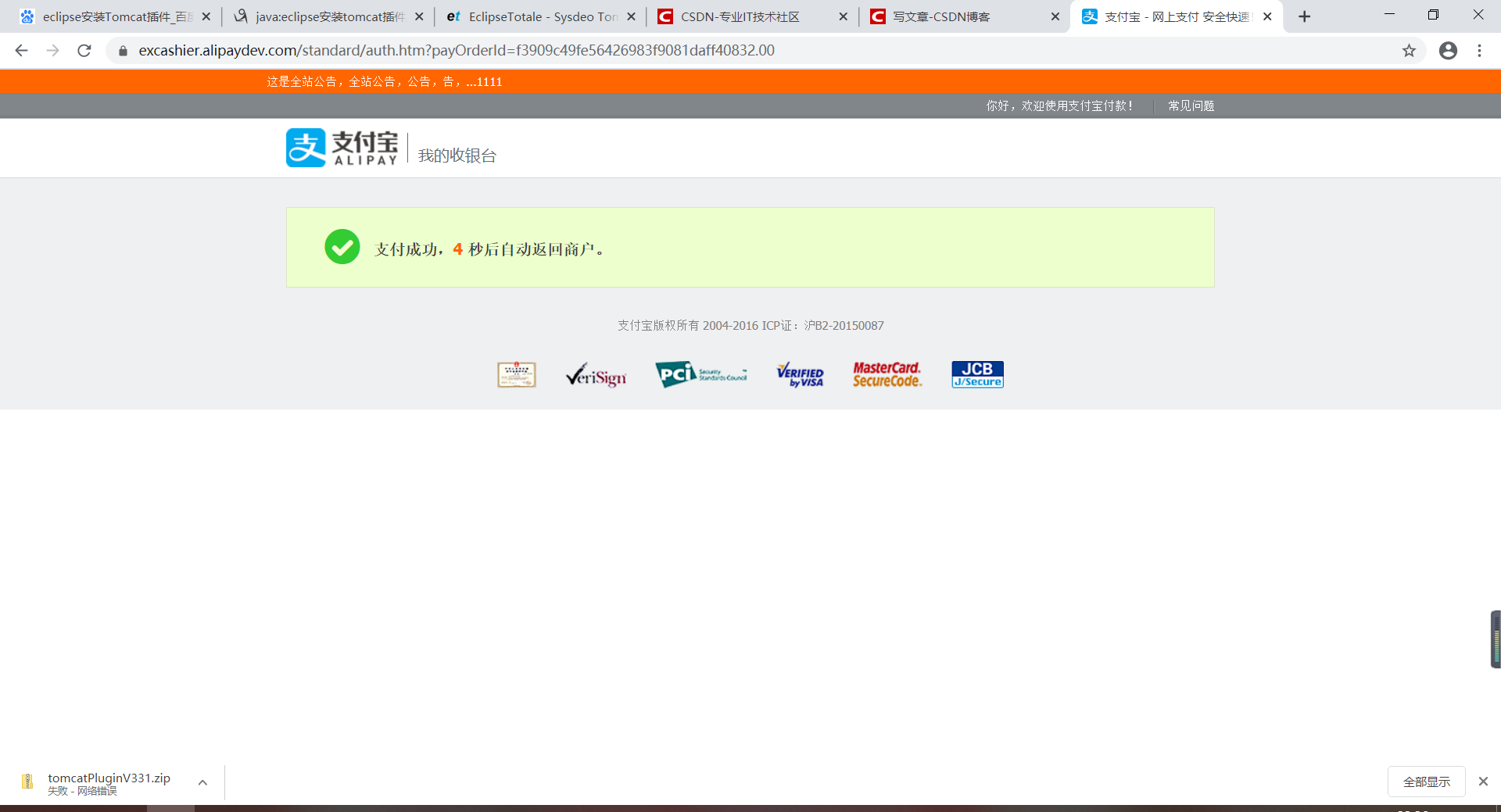Switch to eclipse安装Tomcat插件 tab
Viewport: 1501px width, 812px height.
pyautogui.click(x=115, y=16)
